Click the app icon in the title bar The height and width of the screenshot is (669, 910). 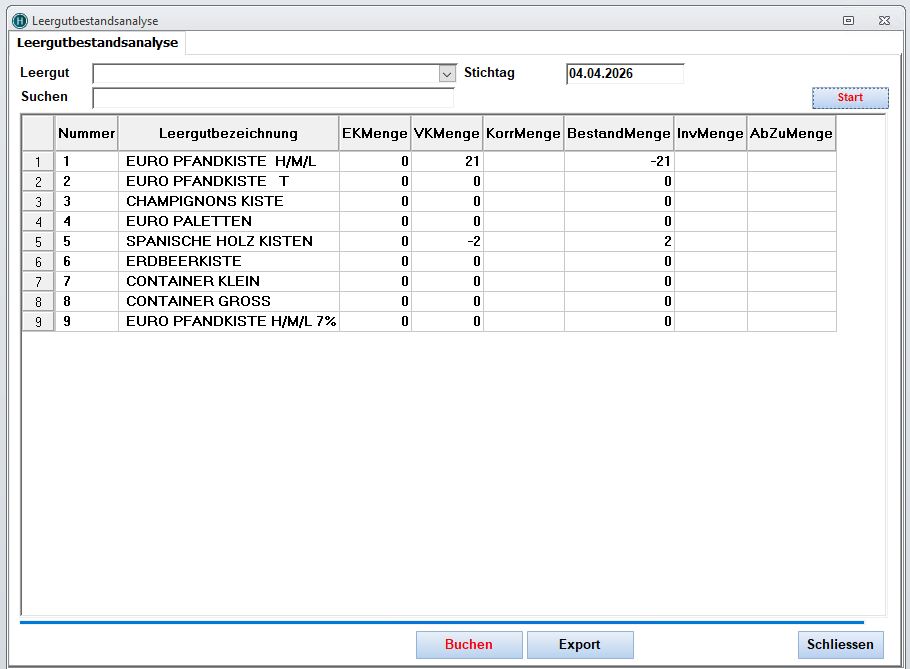pos(19,20)
